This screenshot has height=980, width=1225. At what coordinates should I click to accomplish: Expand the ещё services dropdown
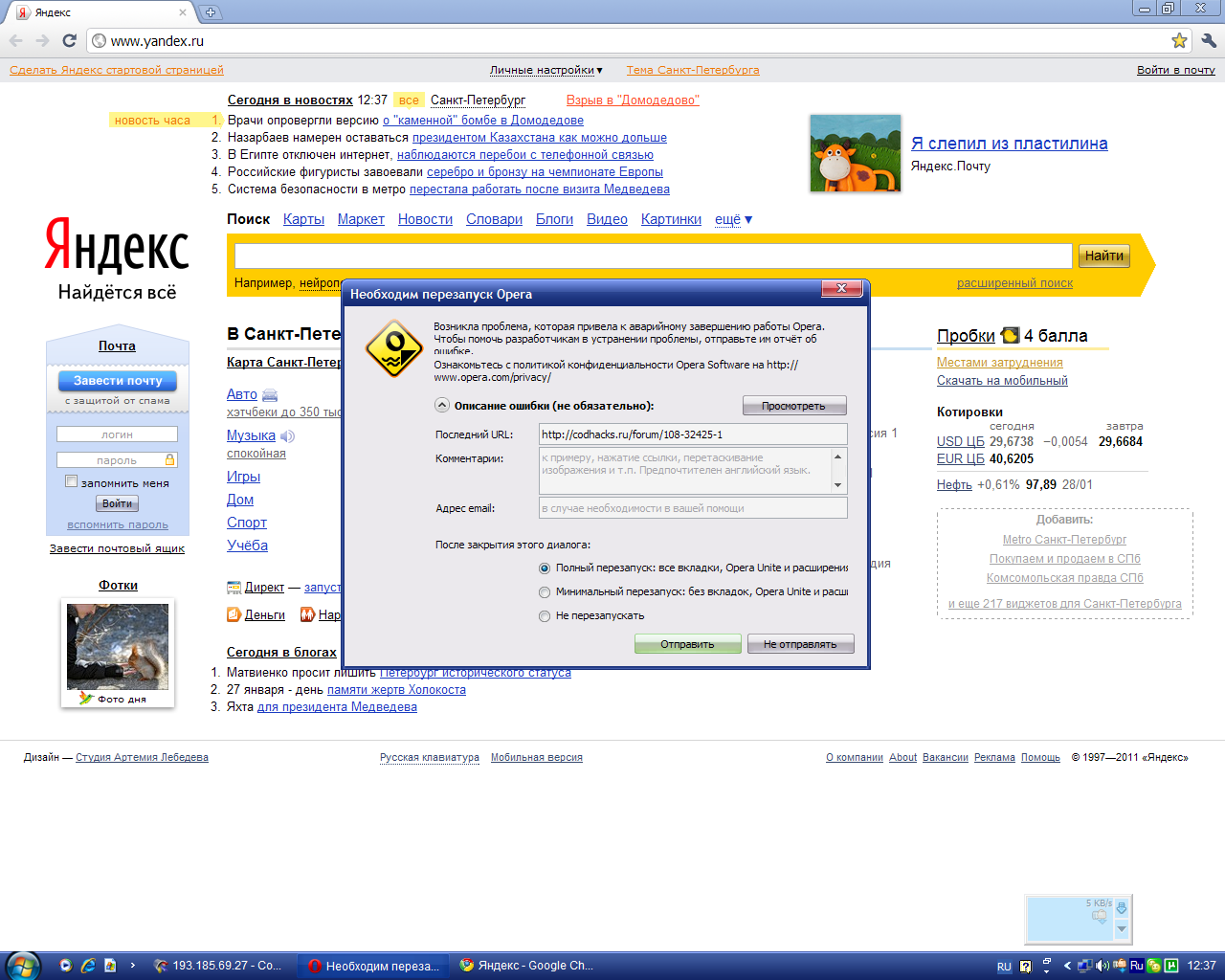pyautogui.click(x=734, y=219)
